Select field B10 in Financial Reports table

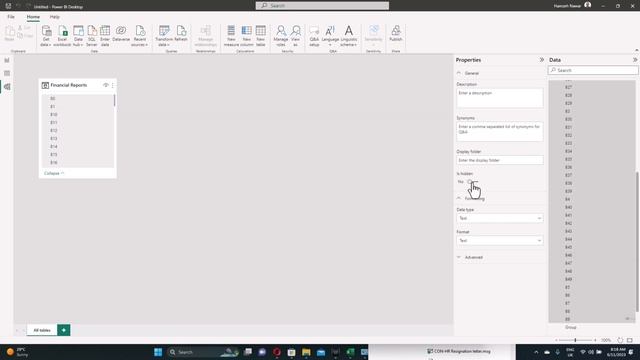(x=53, y=115)
